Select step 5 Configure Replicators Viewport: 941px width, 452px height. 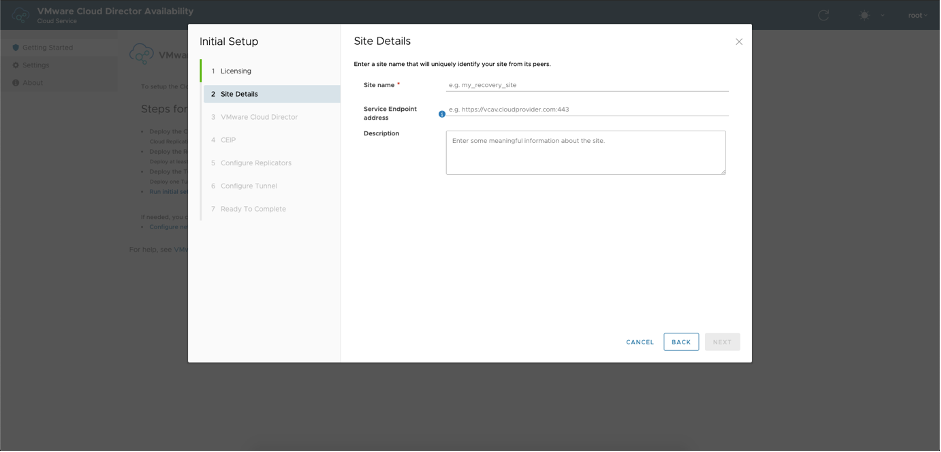point(255,163)
